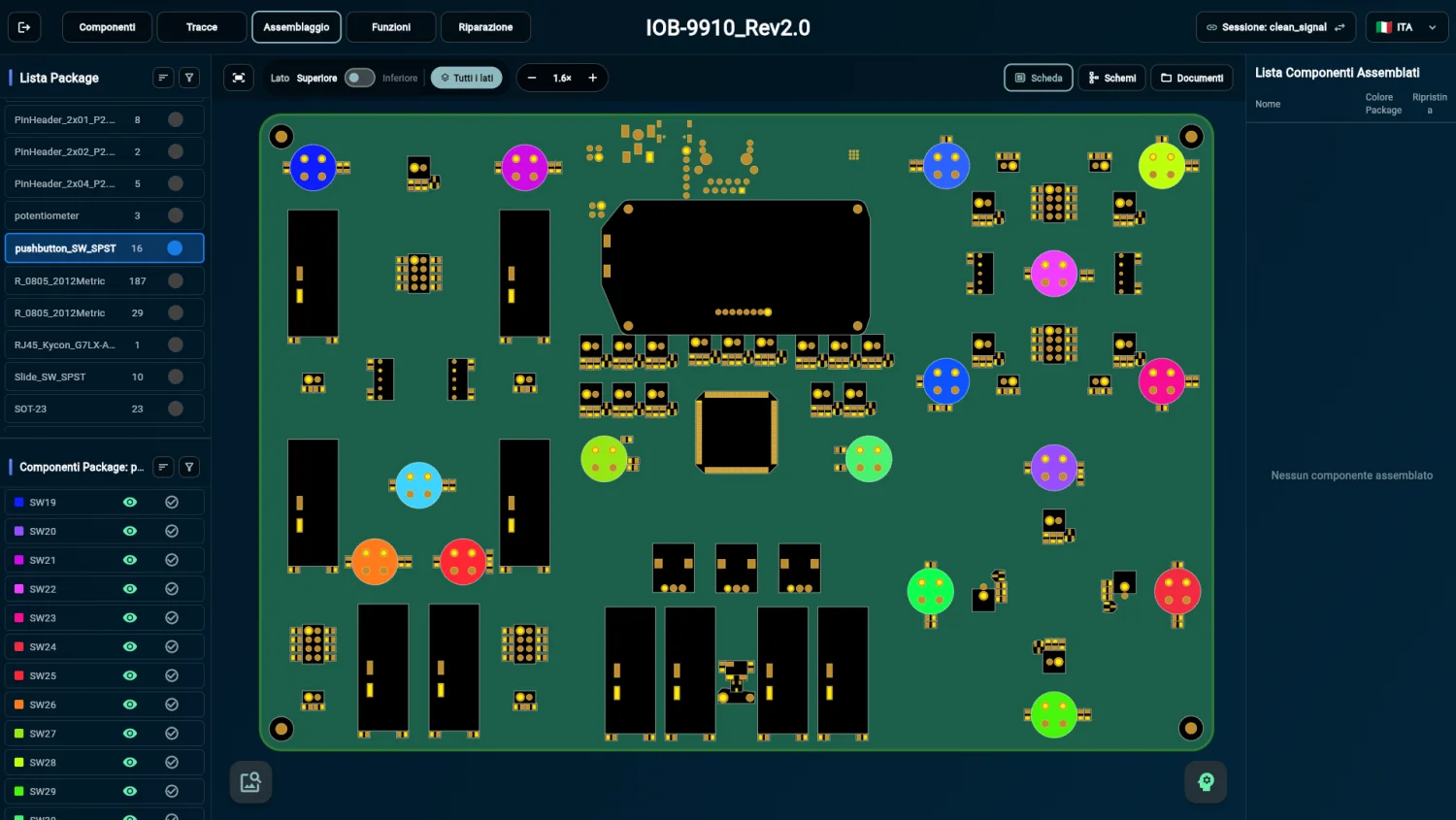Select the Scheda view button
This screenshot has height=820, width=1456.
(1039, 78)
